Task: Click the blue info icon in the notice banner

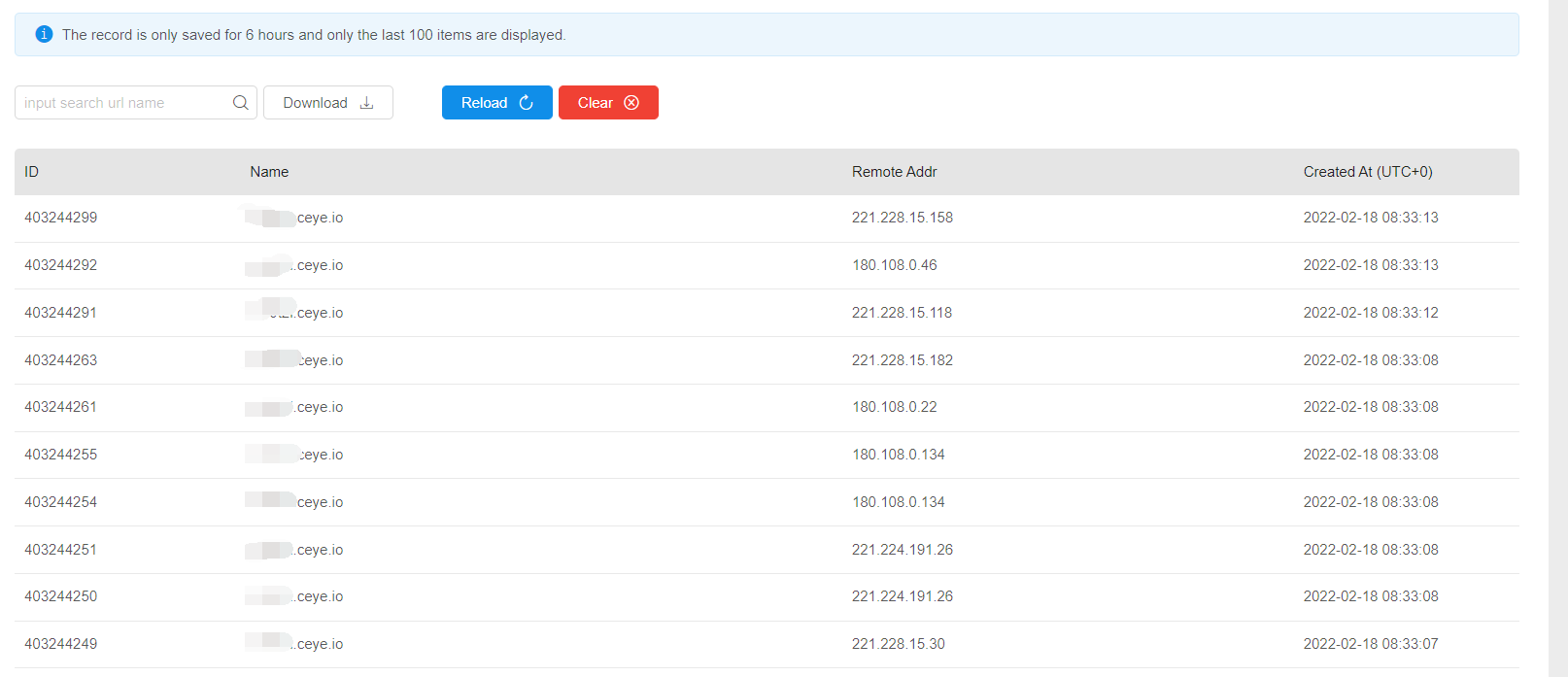Action: pos(44,34)
